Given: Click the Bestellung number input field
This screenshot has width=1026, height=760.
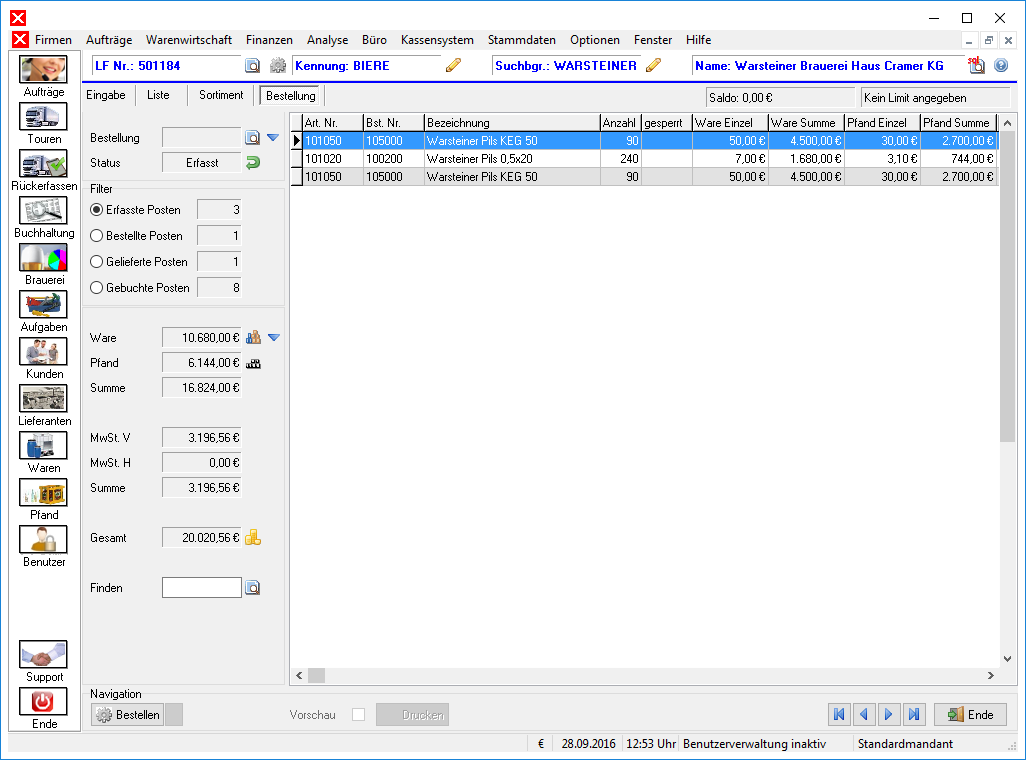Looking at the screenshot, I should click(x=202, y=137).
